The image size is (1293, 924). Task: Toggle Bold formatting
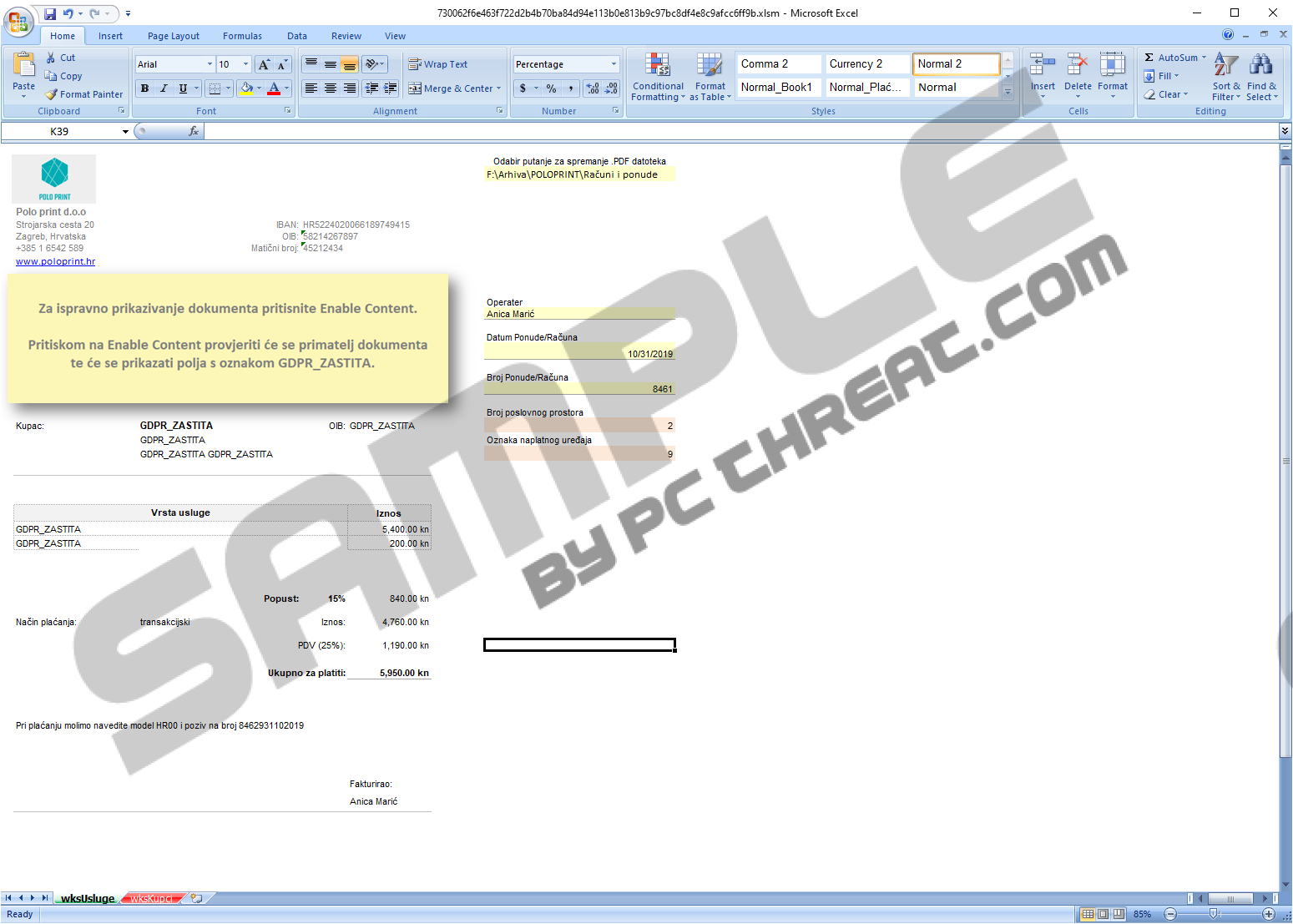point(145,88)
